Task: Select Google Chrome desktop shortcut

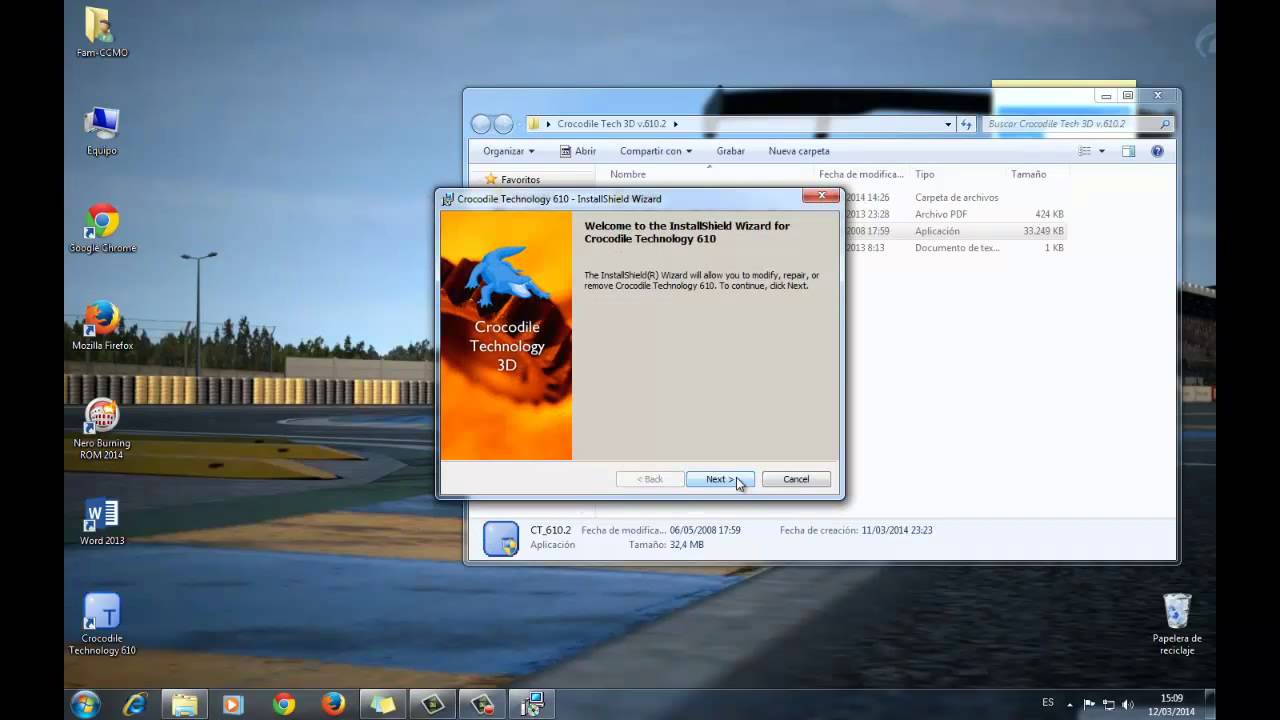Action: [102, 228]
